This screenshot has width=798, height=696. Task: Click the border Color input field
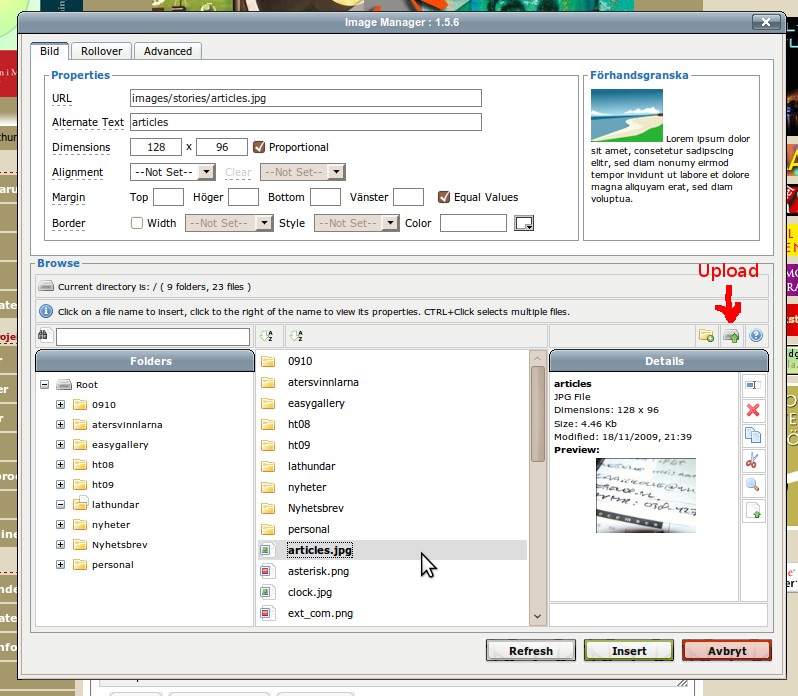pos(473,223)
